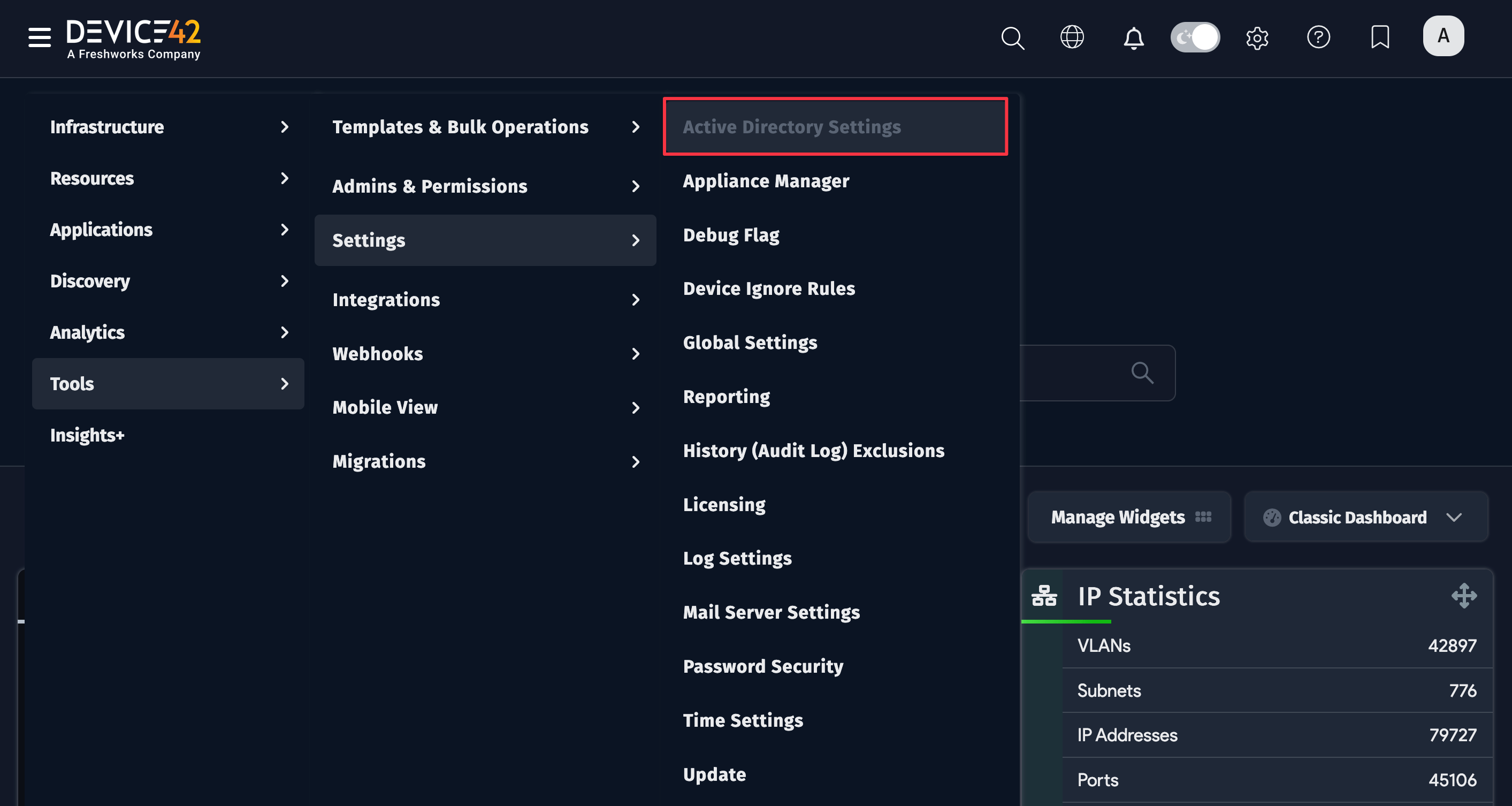The height and width of the screenshot is (806, 1512).
Task: Click the help question mark icon
Action: pos(1318,37)
